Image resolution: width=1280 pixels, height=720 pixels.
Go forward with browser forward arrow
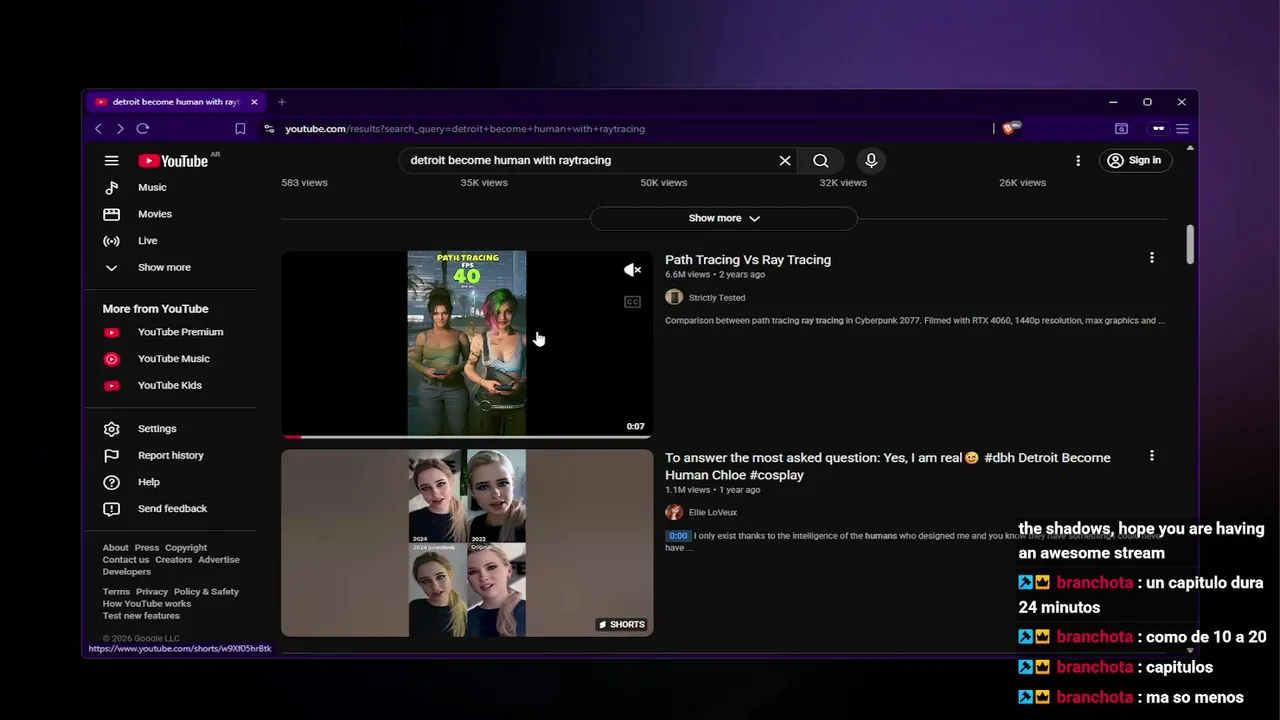tap(120, 129)
